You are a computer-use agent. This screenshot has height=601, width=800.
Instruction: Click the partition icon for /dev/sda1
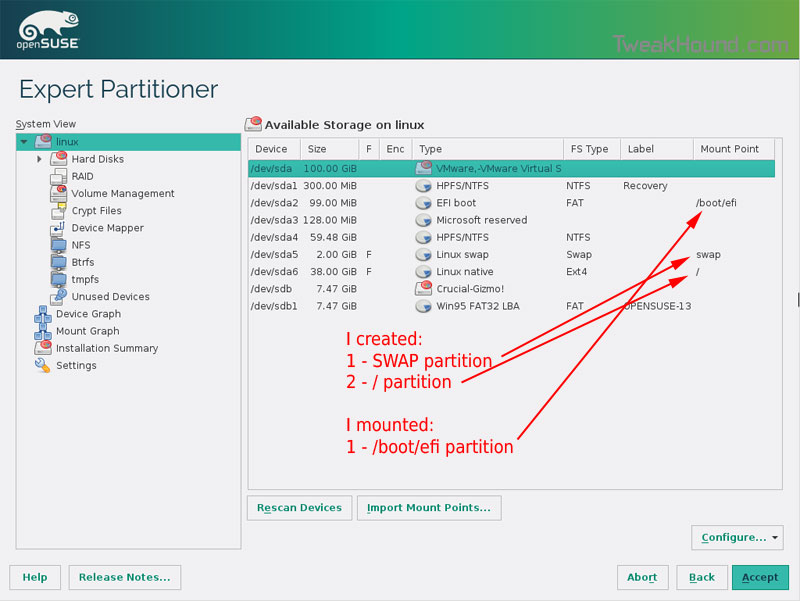point(423,186)
